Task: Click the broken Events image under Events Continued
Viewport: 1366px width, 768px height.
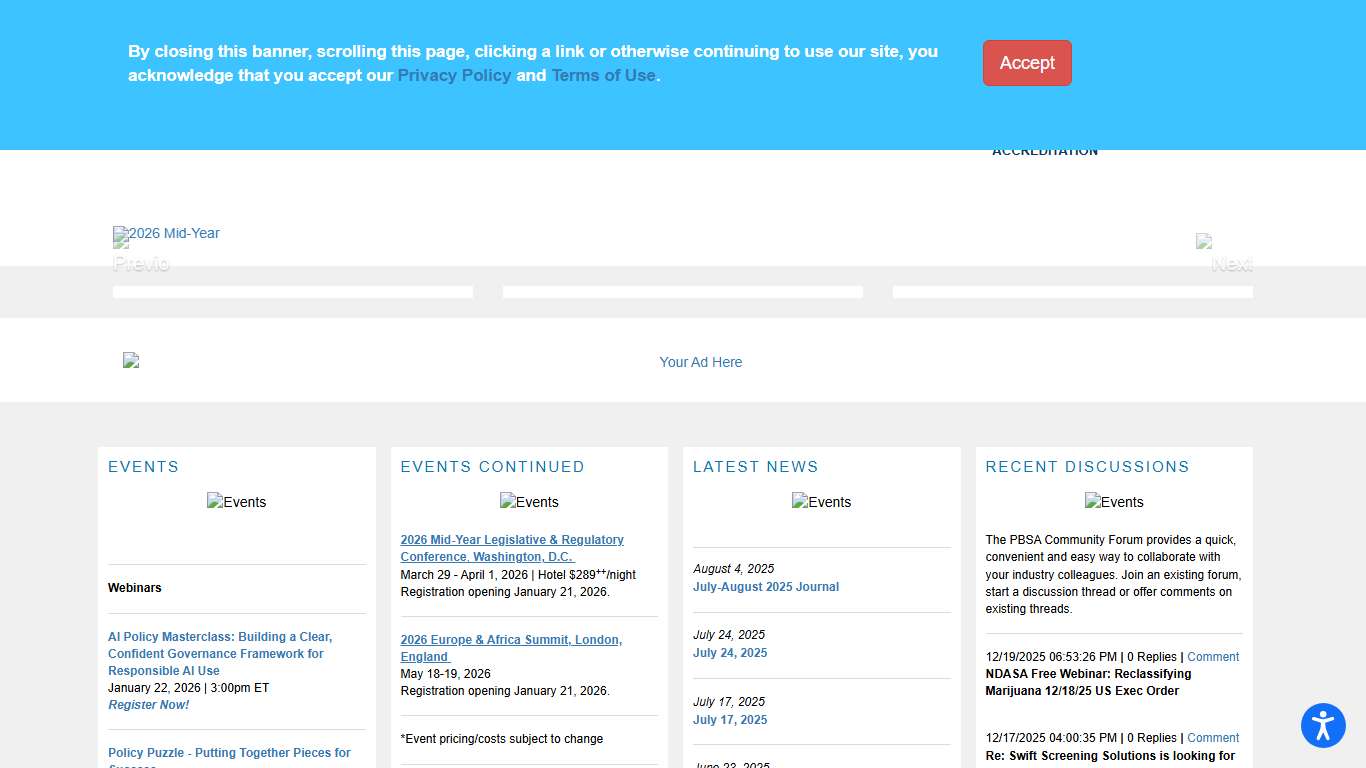Action: tap(529, 502)
